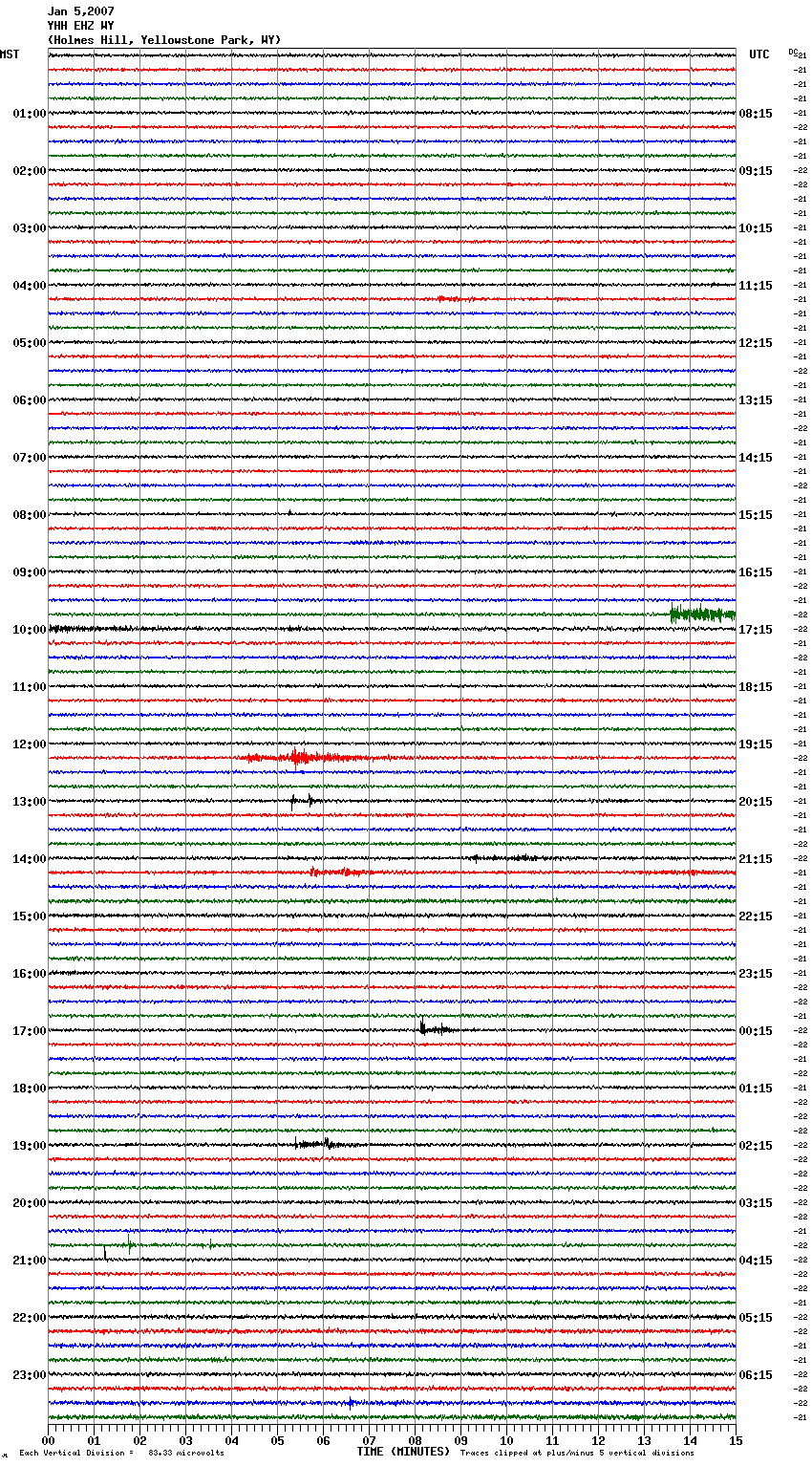Viewport: 812px width, 1466px height.
Task: Click the 15:15 UTC time label
Action: [x=756, y=515]
